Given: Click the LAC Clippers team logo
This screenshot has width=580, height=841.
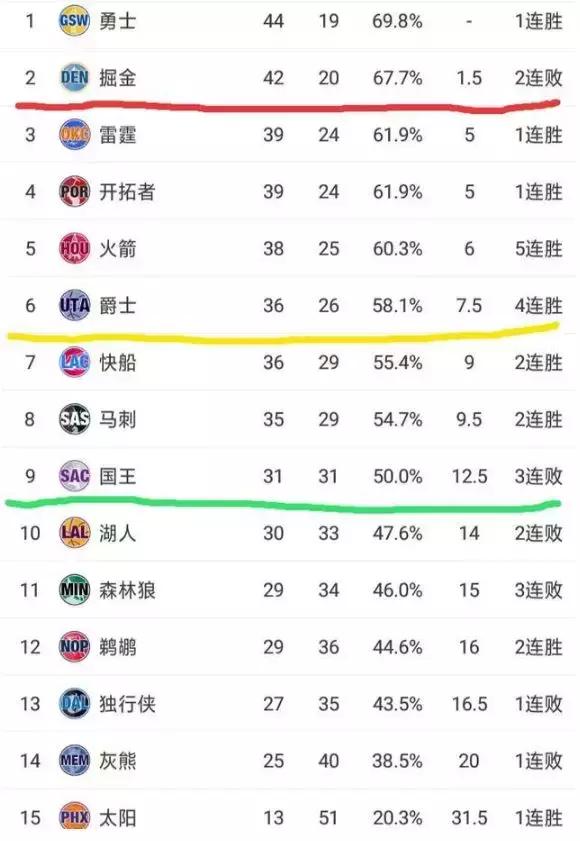Looking at the screenshot, I should click(74, 362).
